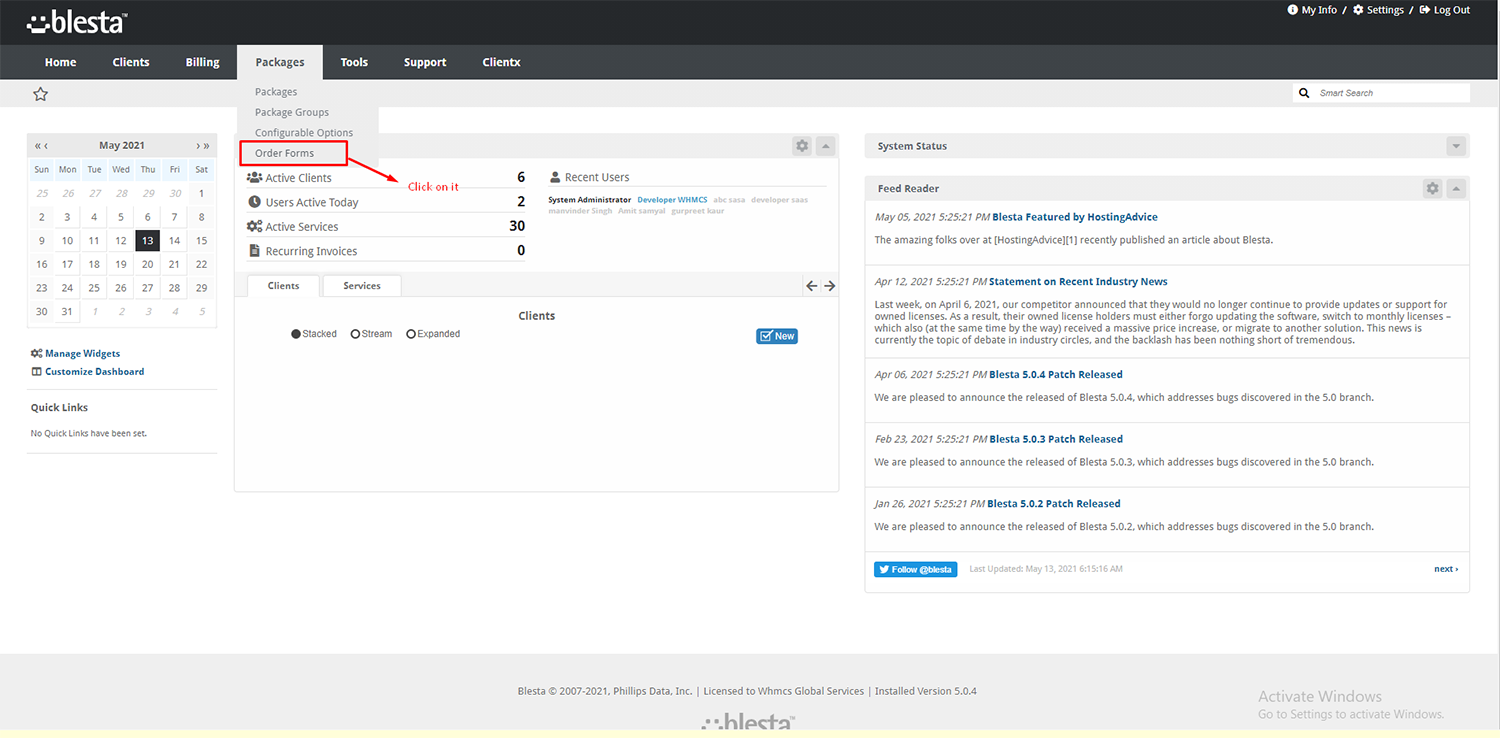Open Settings link in header
Image resolution: width=1500 pixels, height=738 pixels.
pyautogui.click(x=1378, y=10)
